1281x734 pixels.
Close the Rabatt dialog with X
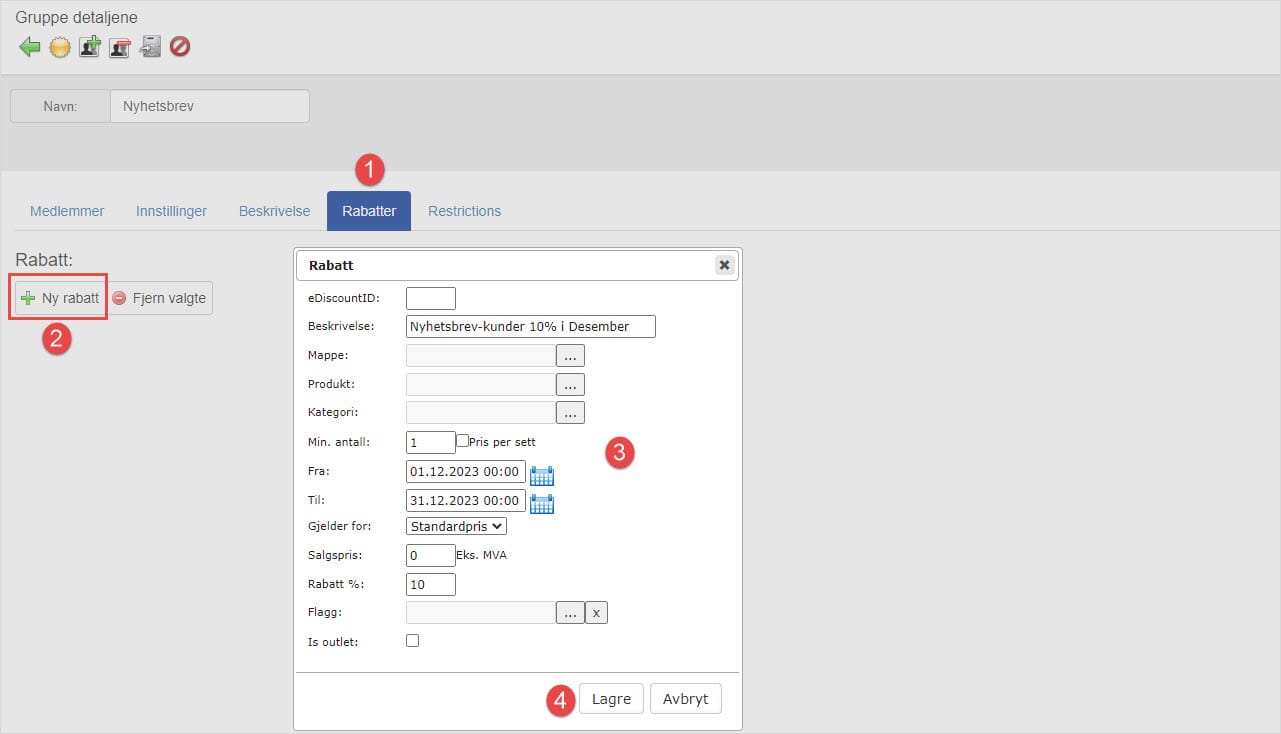coord(724,265)
